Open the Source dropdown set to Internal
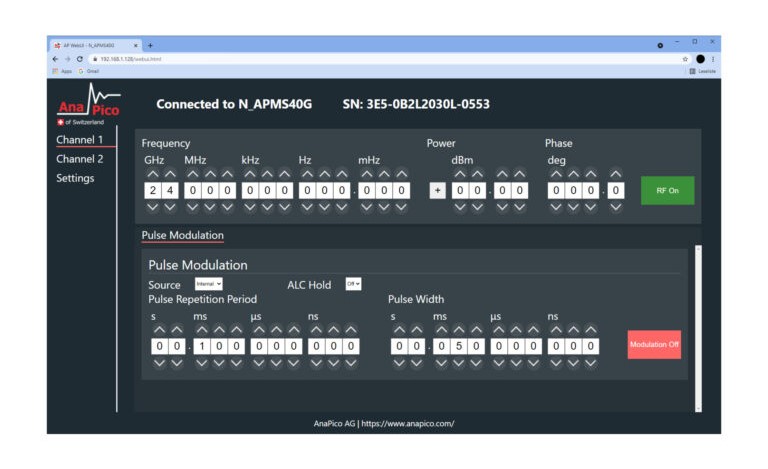768x469 pixels. [x=209, y=284]
